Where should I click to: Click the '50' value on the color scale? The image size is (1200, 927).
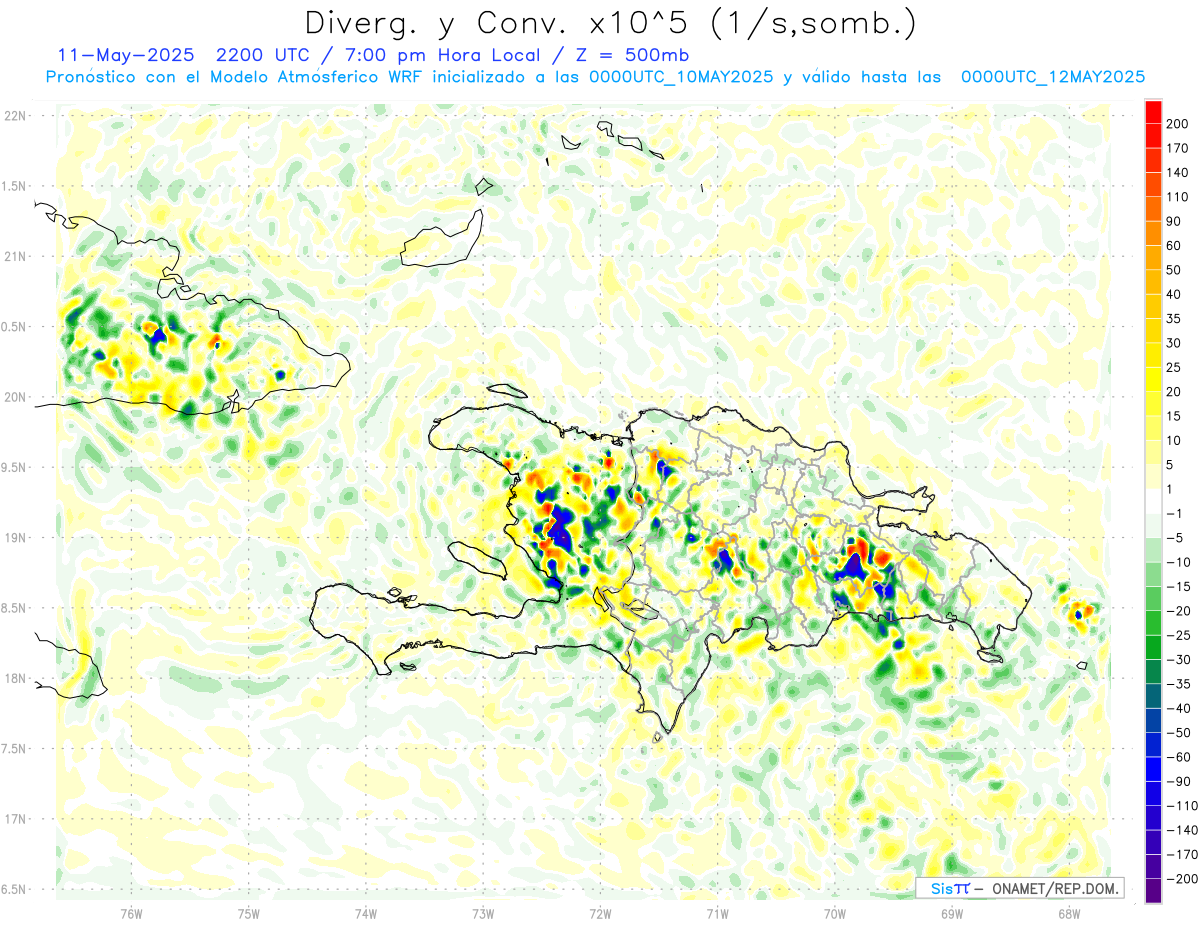(1175, 270)
